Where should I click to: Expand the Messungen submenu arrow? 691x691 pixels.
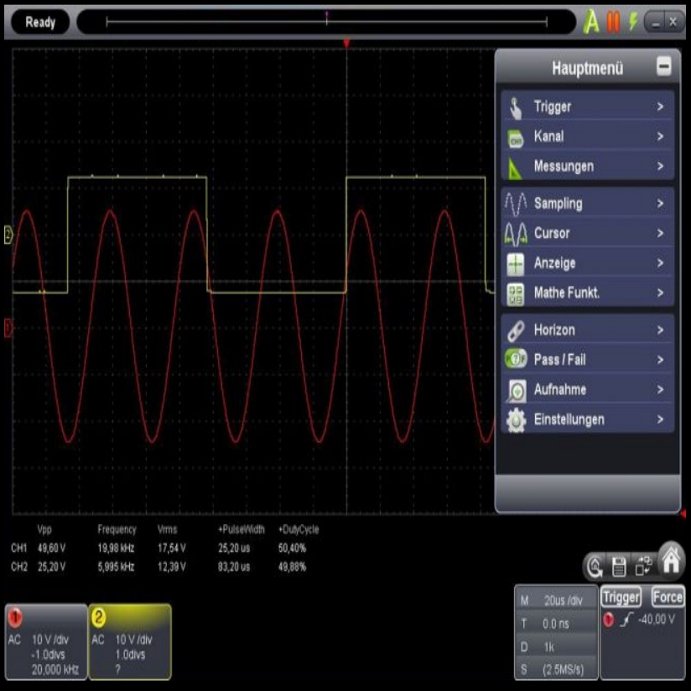point(660,166)
